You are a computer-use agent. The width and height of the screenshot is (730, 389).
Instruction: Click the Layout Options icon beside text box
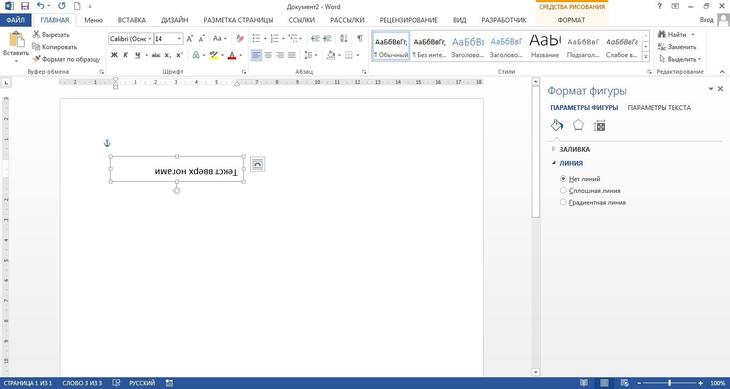257,164
